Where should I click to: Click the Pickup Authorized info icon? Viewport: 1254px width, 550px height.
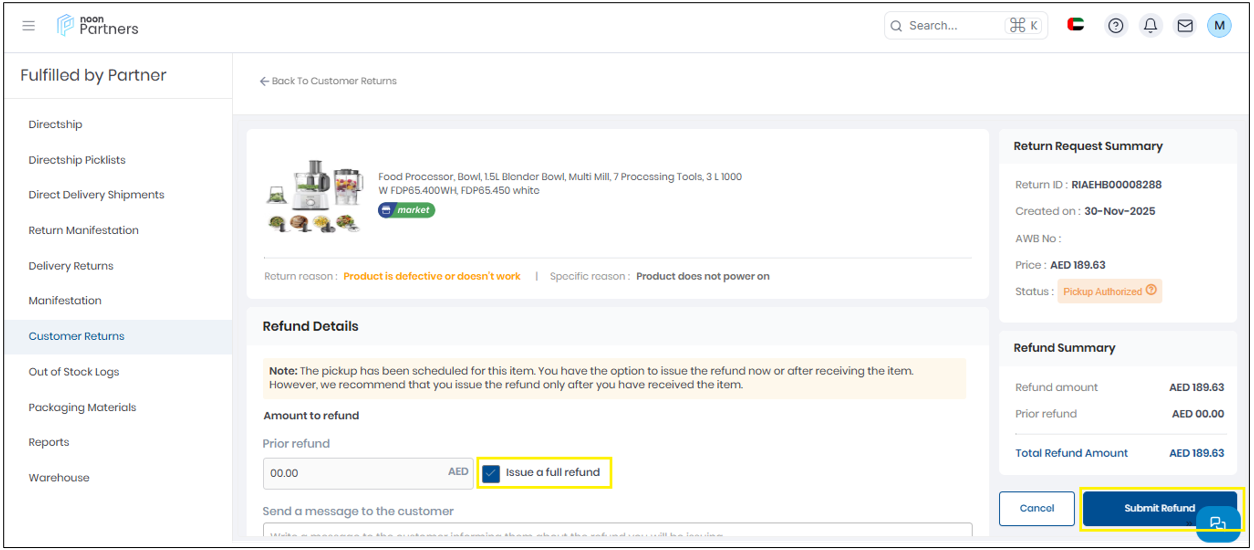[1151, 291]
